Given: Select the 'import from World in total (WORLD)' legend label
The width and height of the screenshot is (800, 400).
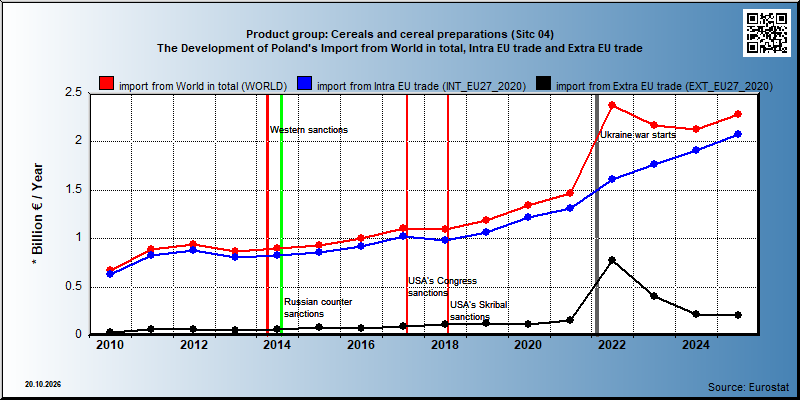Looking at the screenshot, I should (203, 86).
